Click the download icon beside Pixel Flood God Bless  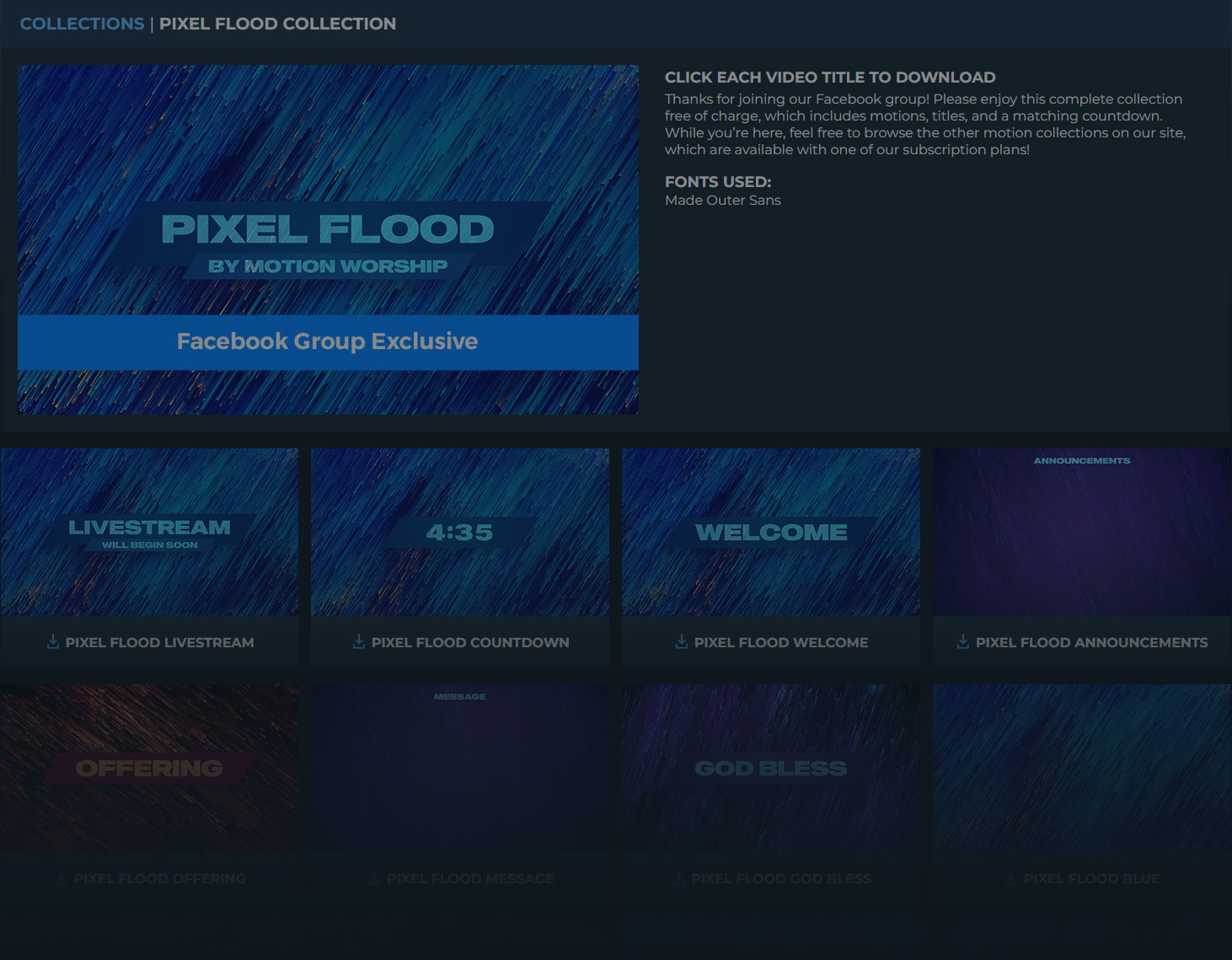pos(678,878)
